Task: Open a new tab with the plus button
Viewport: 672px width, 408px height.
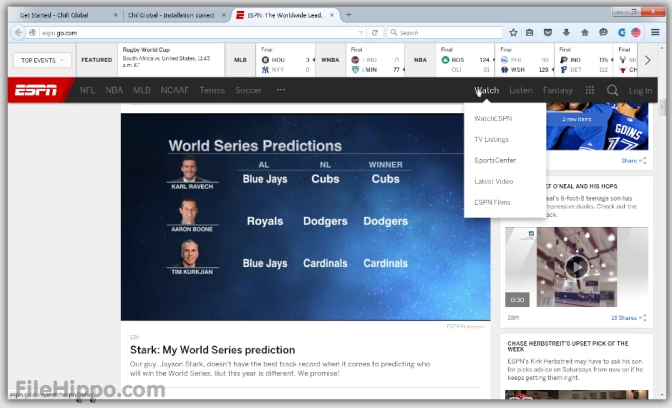Action: point(348,15)
